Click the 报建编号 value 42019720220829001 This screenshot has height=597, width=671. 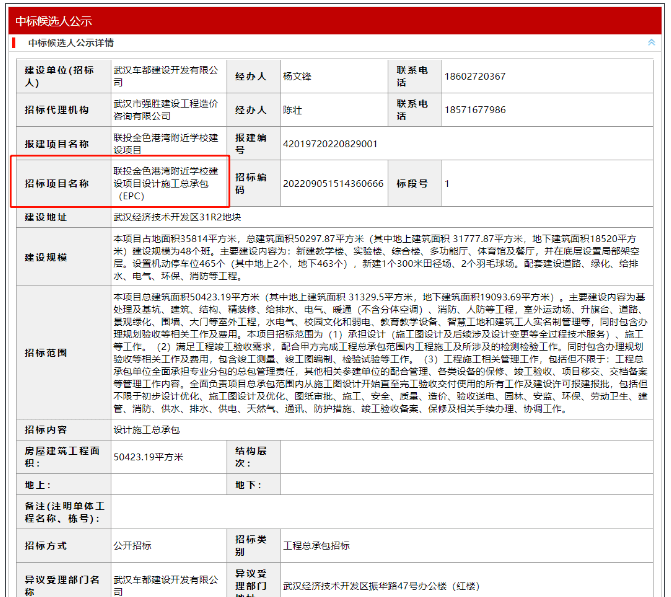(x=330, y=143)
